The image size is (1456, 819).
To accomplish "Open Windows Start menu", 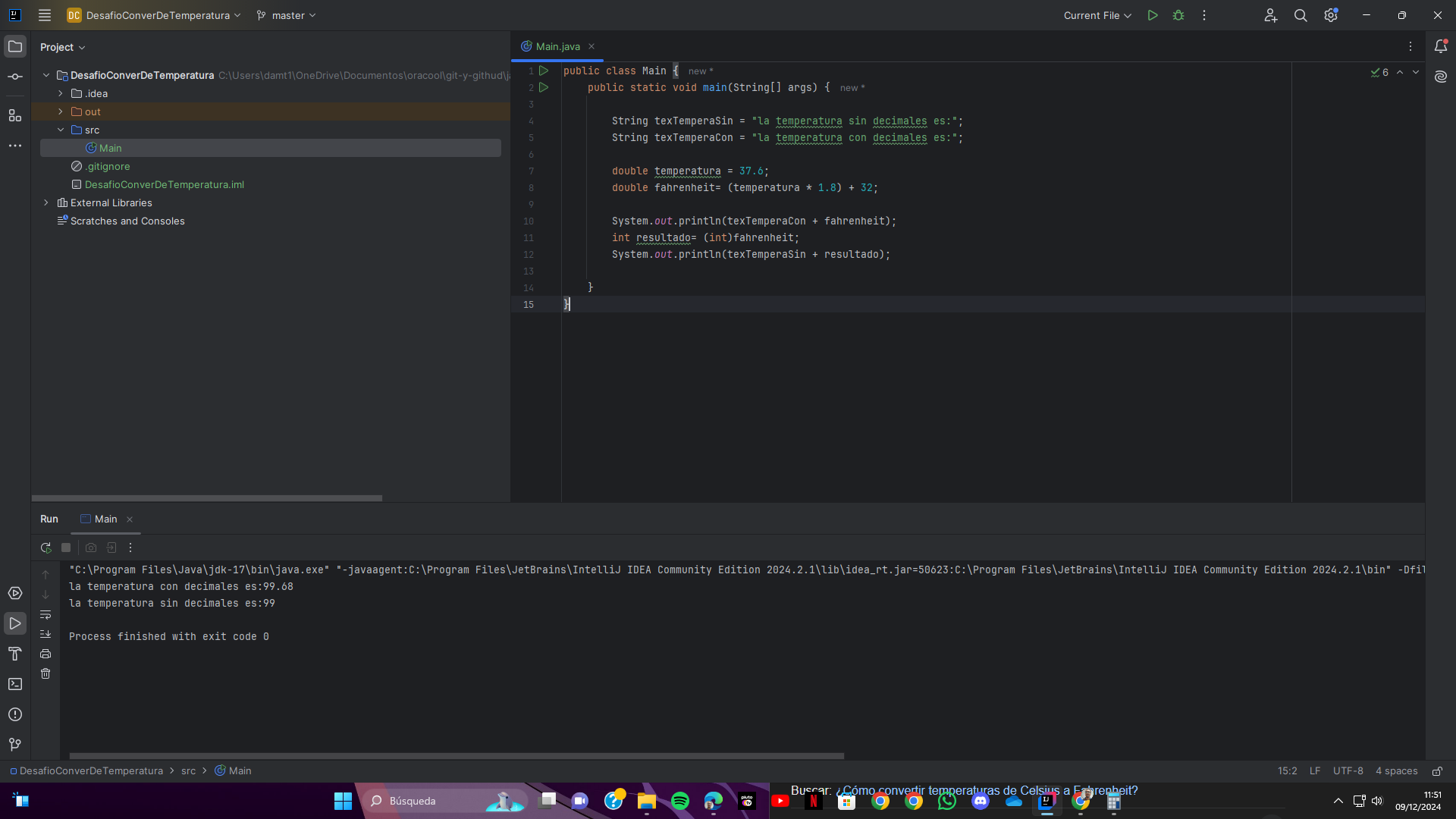I will pyautogui.click(x=343, y=801).
